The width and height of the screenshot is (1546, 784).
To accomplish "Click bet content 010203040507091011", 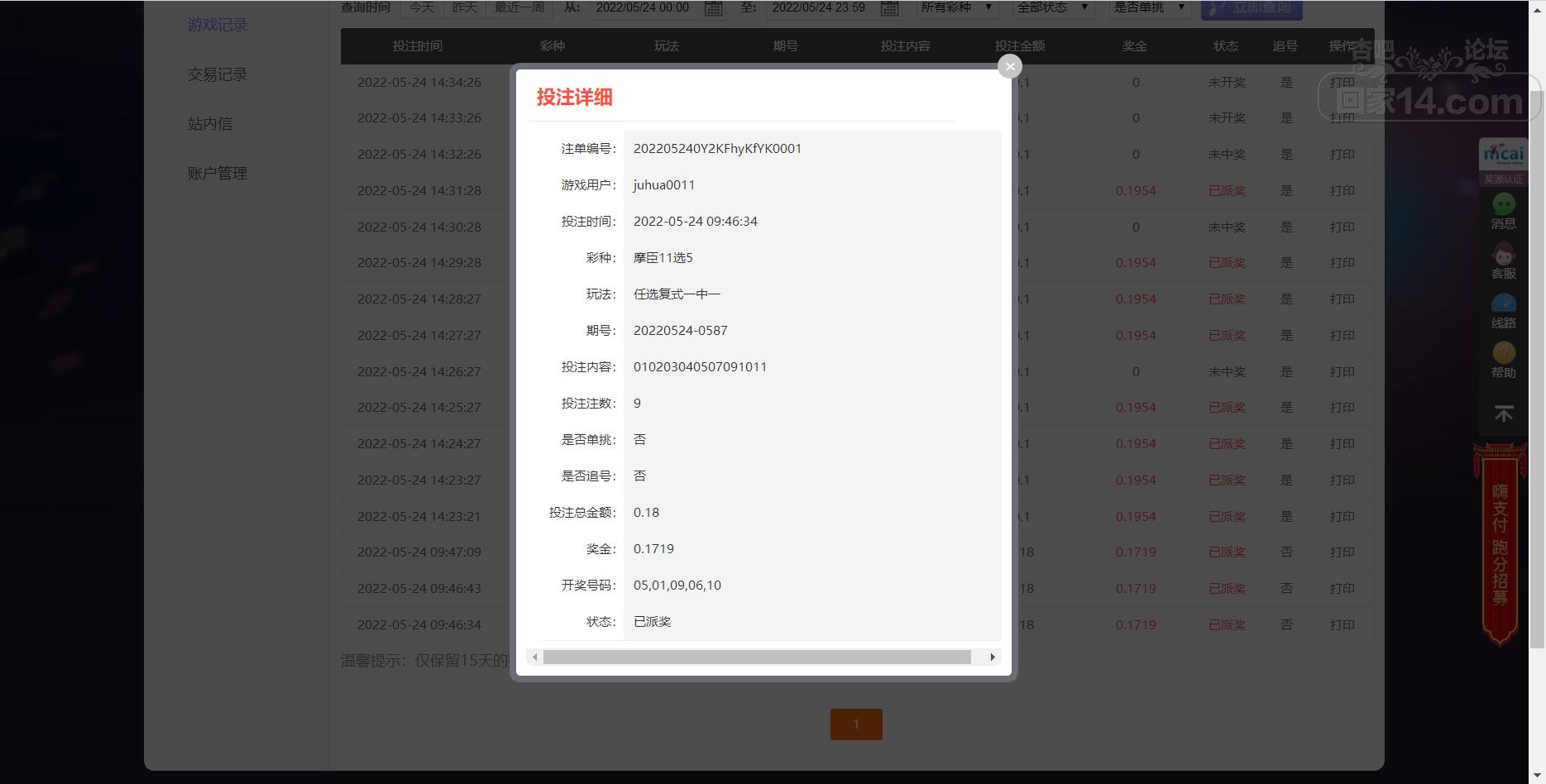I will point(700,367).
